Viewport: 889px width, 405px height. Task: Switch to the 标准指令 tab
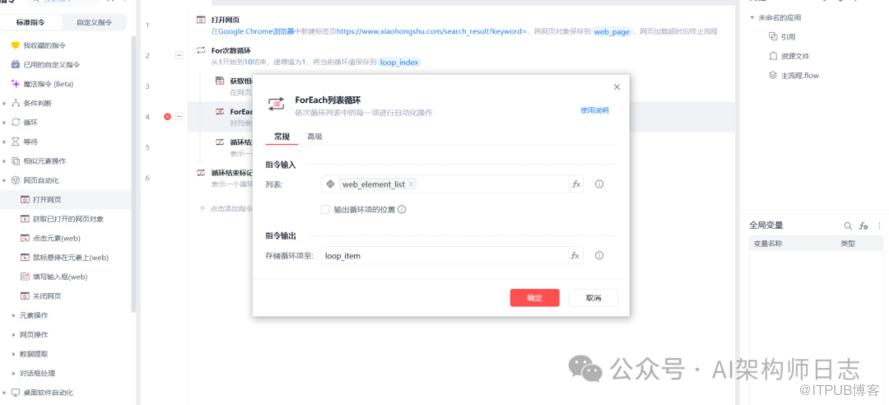[31, 23]
